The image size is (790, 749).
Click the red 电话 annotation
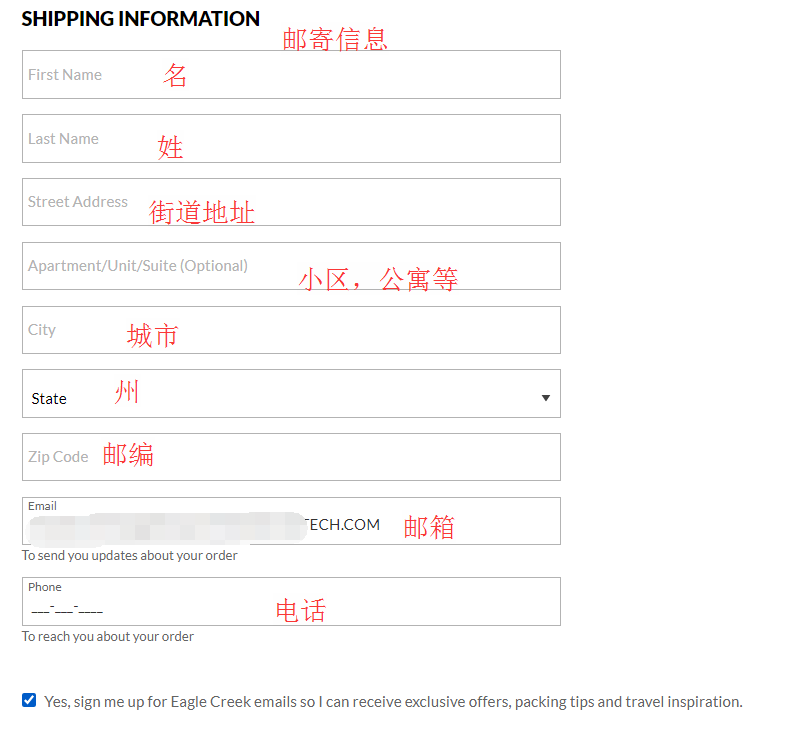(301, 611)
